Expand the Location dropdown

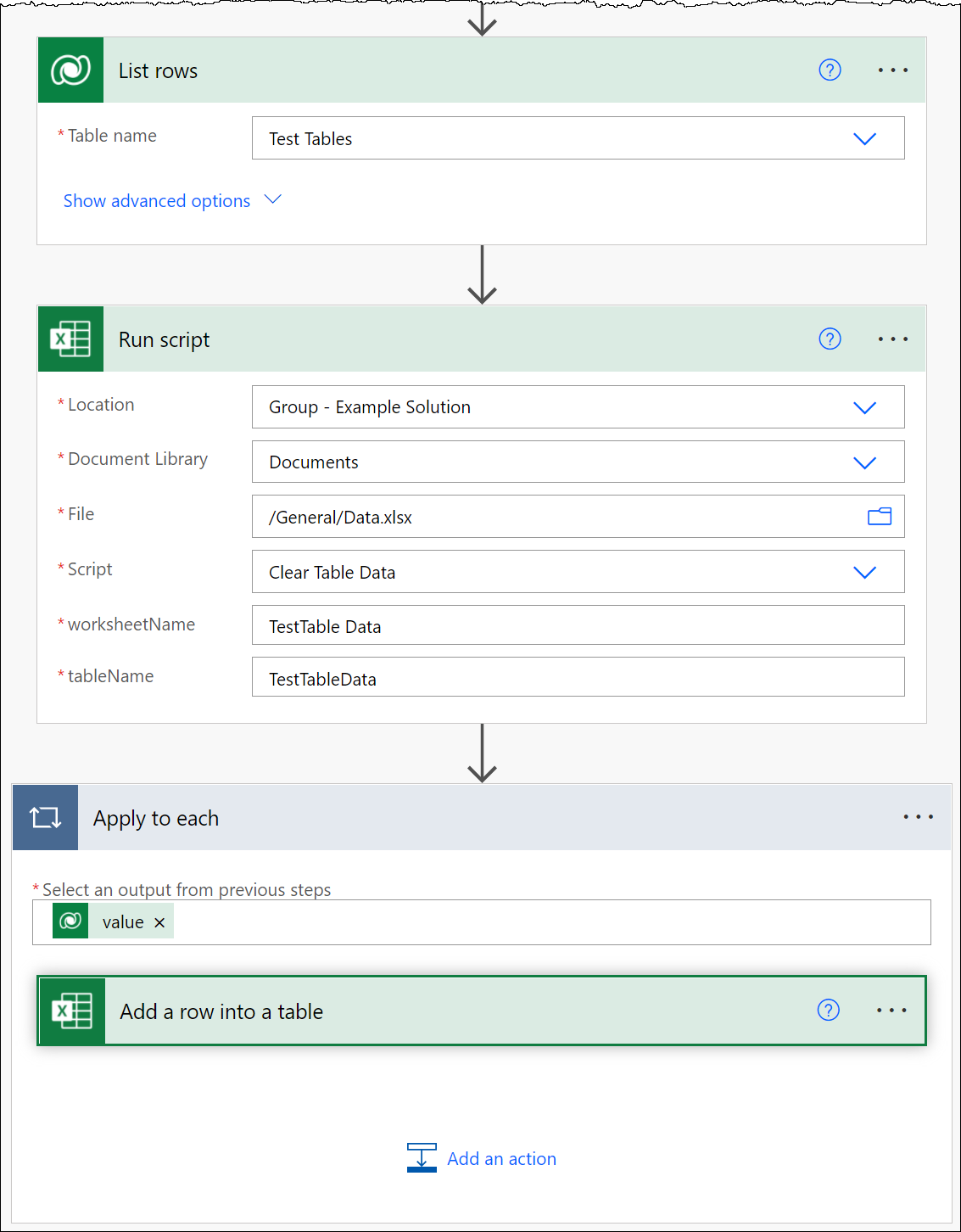click(x=864, y=408)
